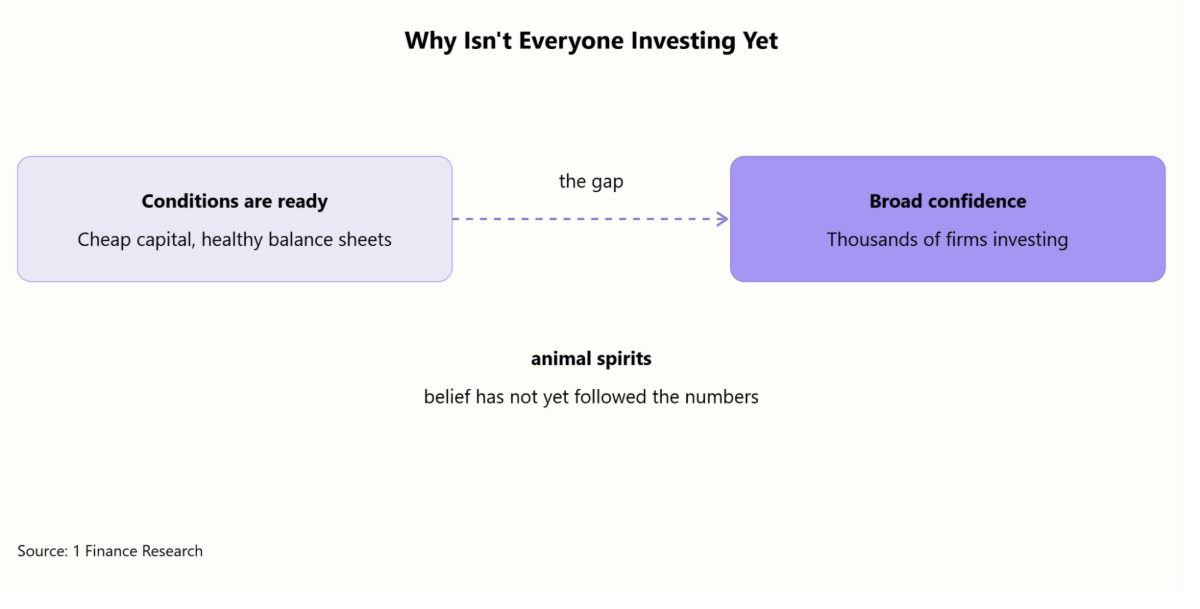
Task: Select the dashed connector line
Action: pyautogui.click(x=590, y=219)
